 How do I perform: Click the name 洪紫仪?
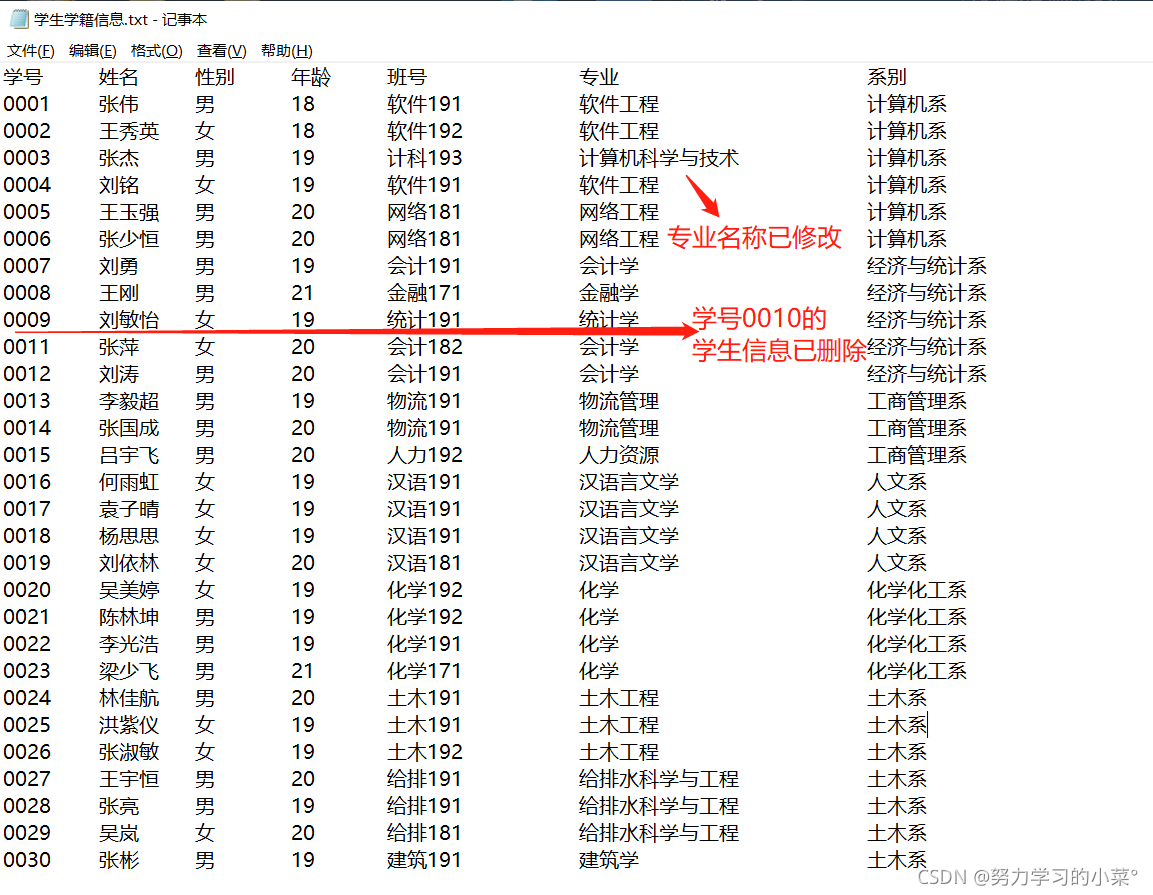coord(129,725)
